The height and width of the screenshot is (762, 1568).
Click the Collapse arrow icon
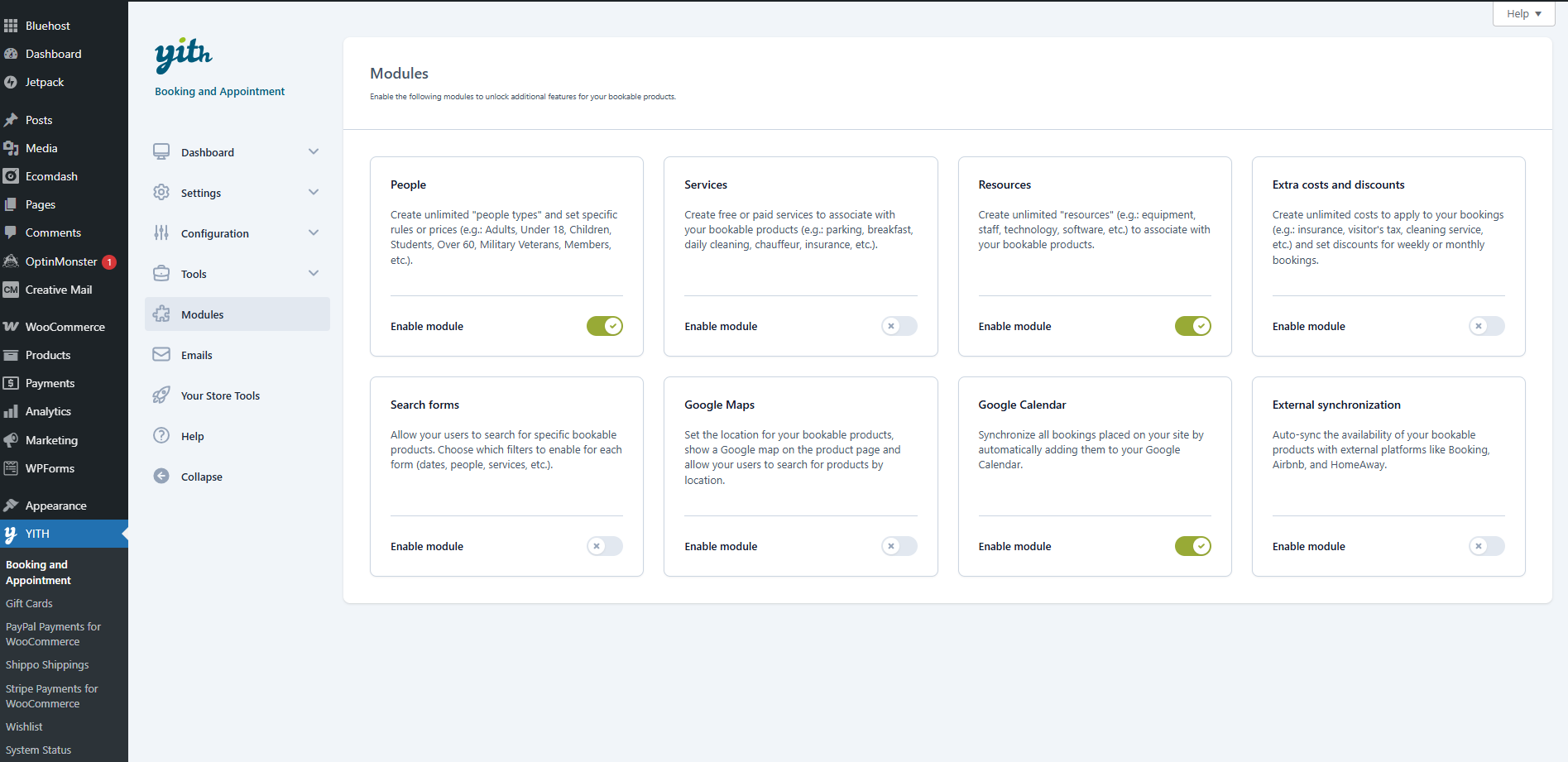(161, 477)
